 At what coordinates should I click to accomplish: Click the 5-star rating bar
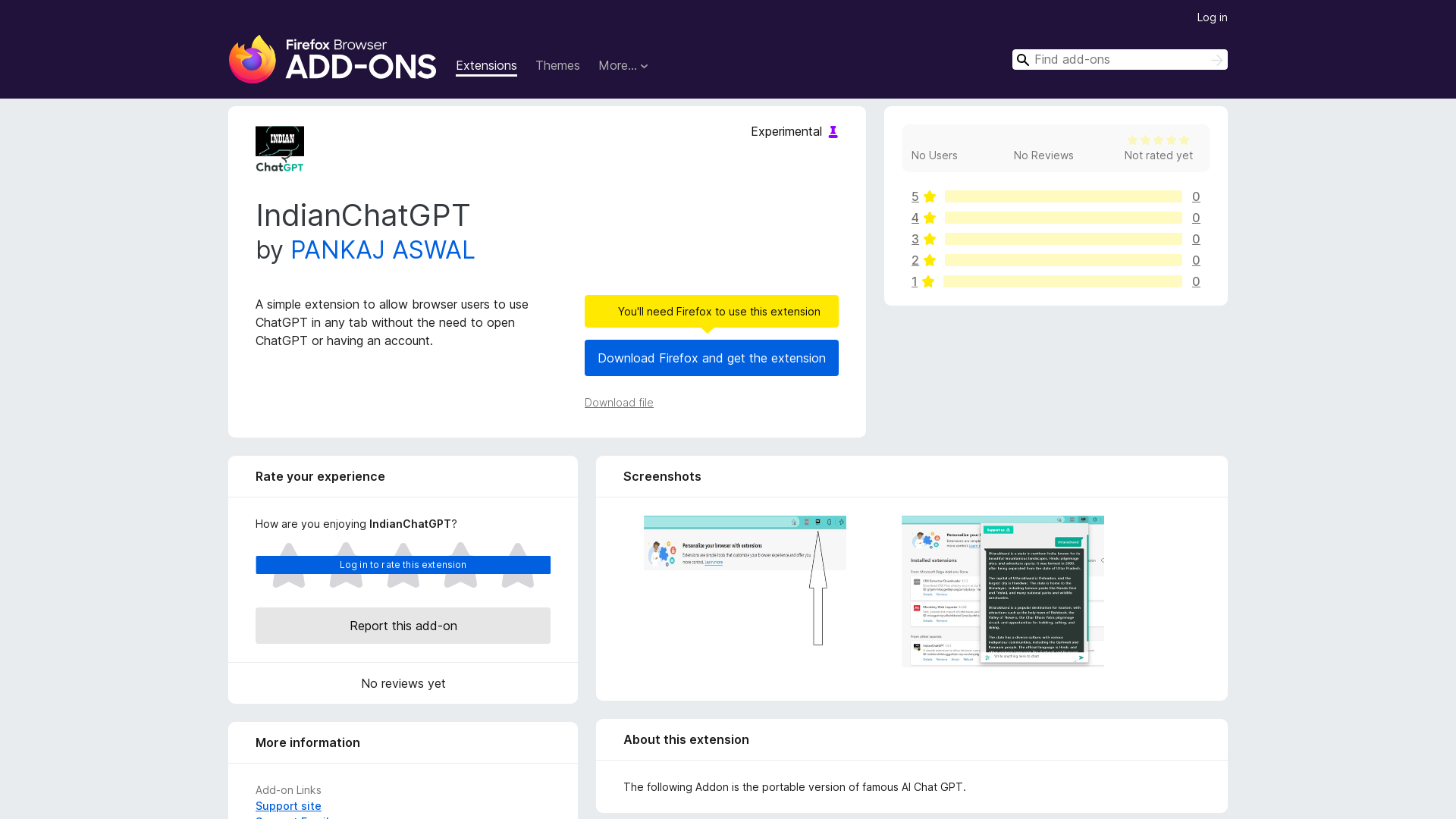click(1063, 197)
